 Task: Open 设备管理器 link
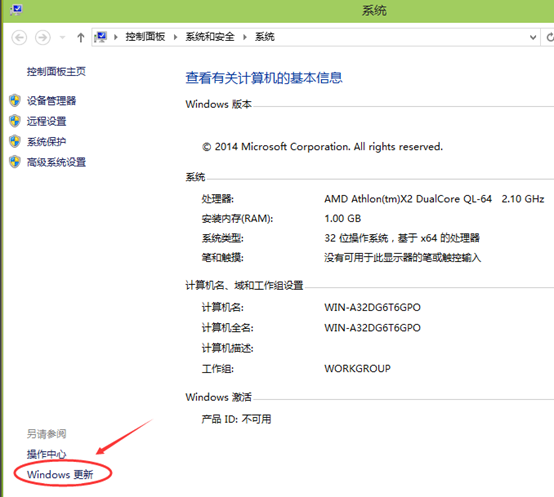[52, 101]
